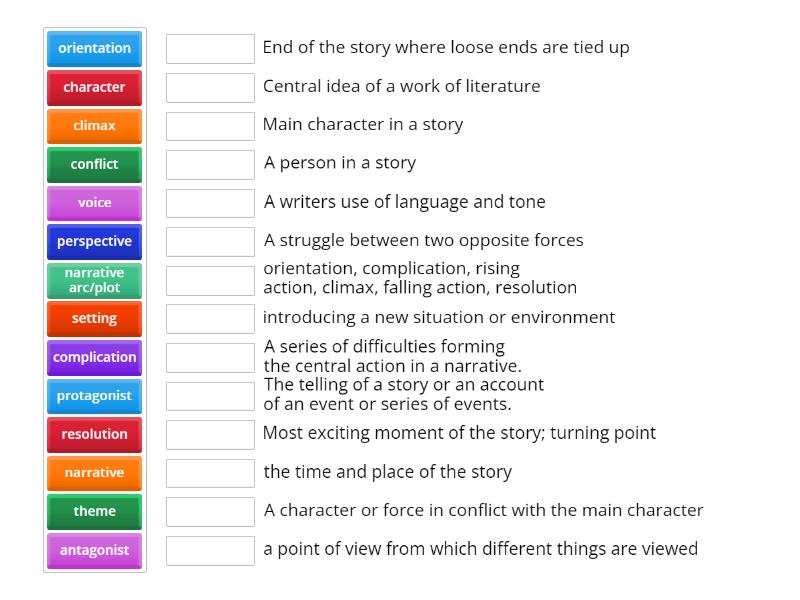Click the answer box beside 'End of the story where loose ends are tied up'

tap(210, 47)
